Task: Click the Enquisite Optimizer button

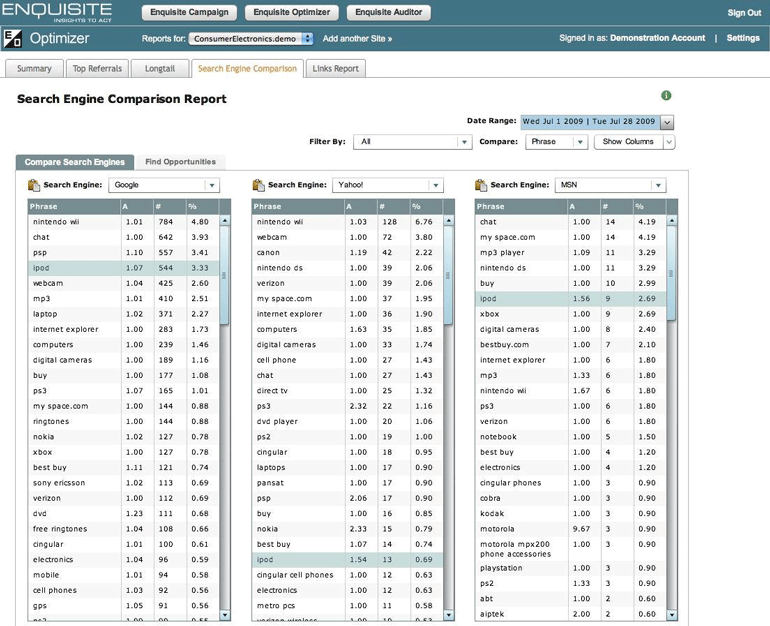Action: tap(292, 12)
